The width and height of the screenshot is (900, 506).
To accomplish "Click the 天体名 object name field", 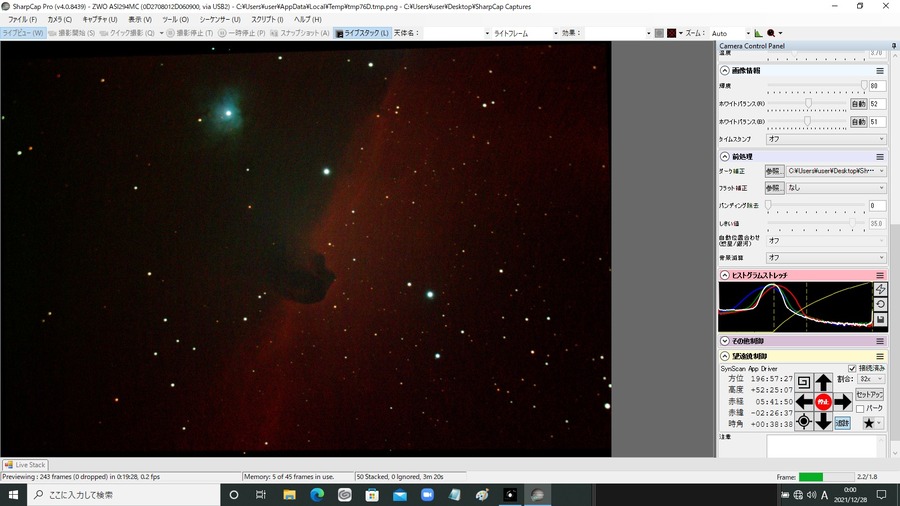I will pyautogui.click(x=457, y=33).
